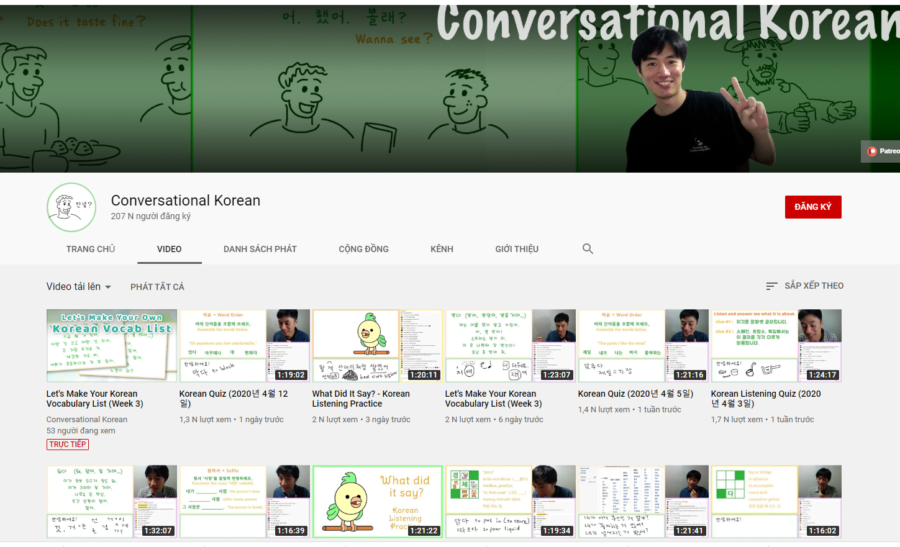Expand the Video tải lên dropdown
This screenshot has width=900, height=547.
pos(79,286)
